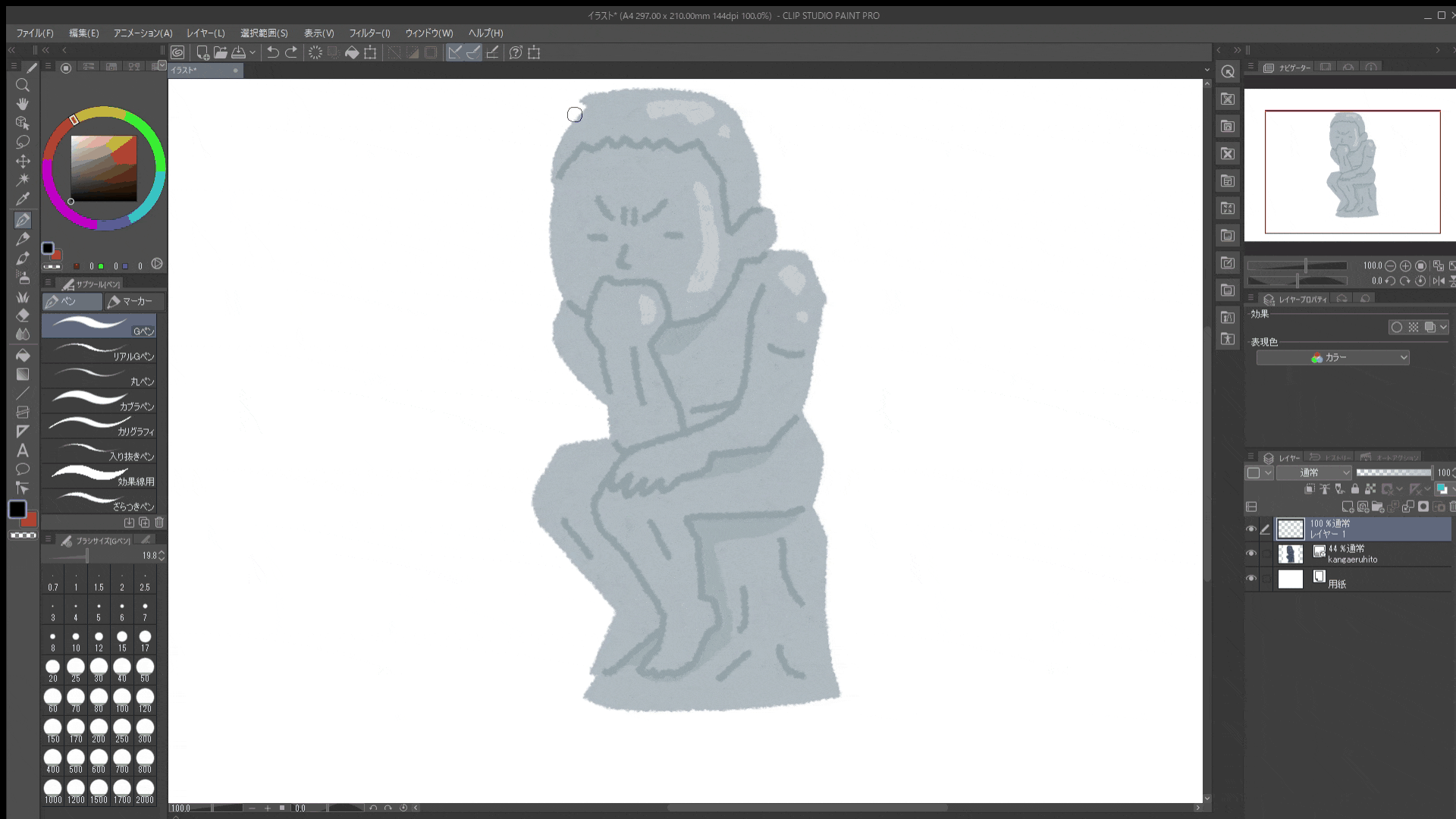Toggle transparent color swatch under color icons
The image size is (1456, 819).
click(23, 535)
